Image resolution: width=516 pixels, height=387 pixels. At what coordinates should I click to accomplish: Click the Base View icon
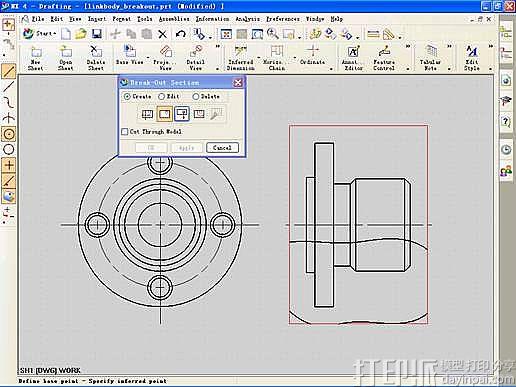click(x=129, y=56)
